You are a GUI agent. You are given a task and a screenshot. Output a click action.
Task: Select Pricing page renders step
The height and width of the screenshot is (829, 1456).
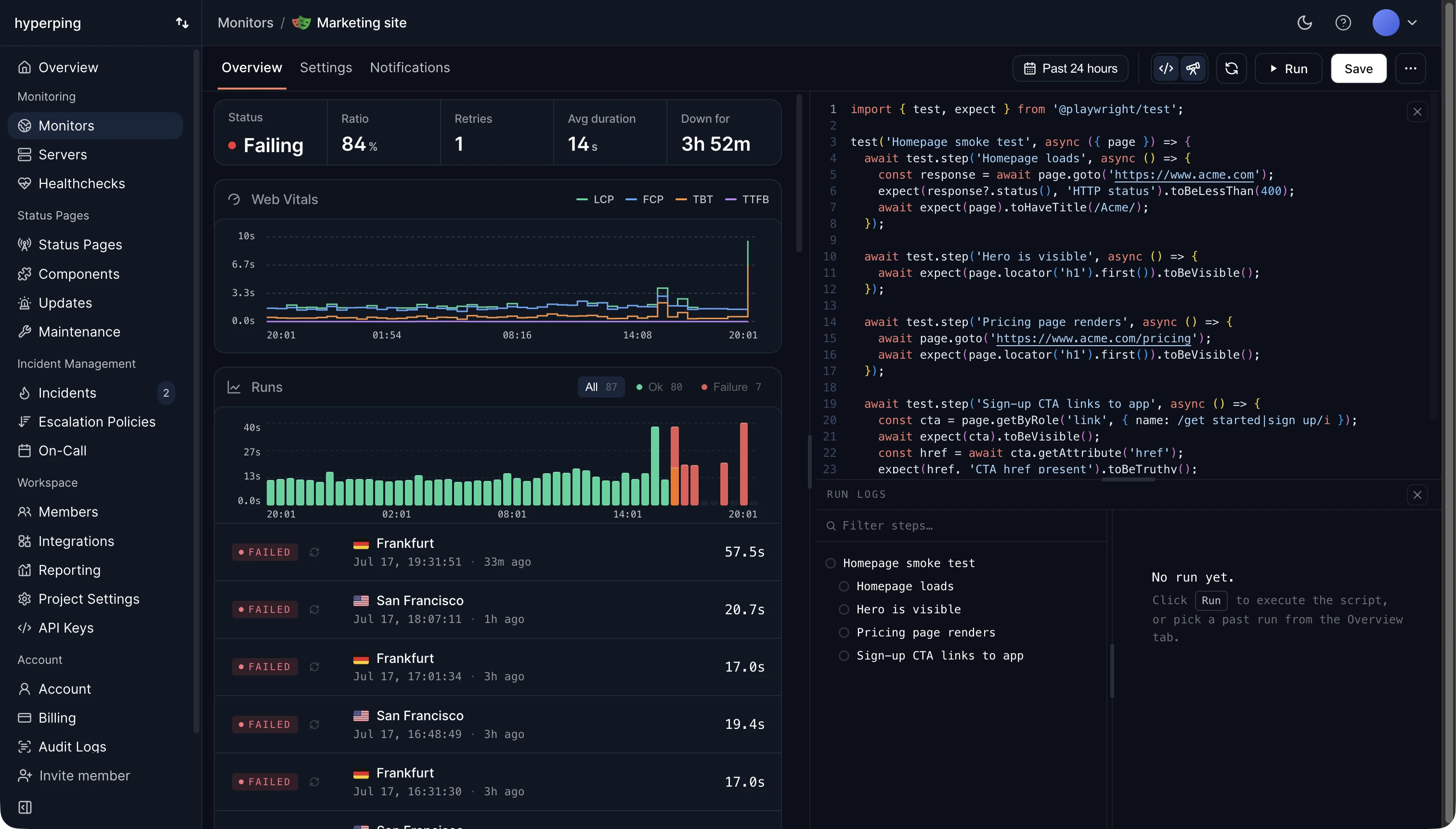click(x=917, y=633)
